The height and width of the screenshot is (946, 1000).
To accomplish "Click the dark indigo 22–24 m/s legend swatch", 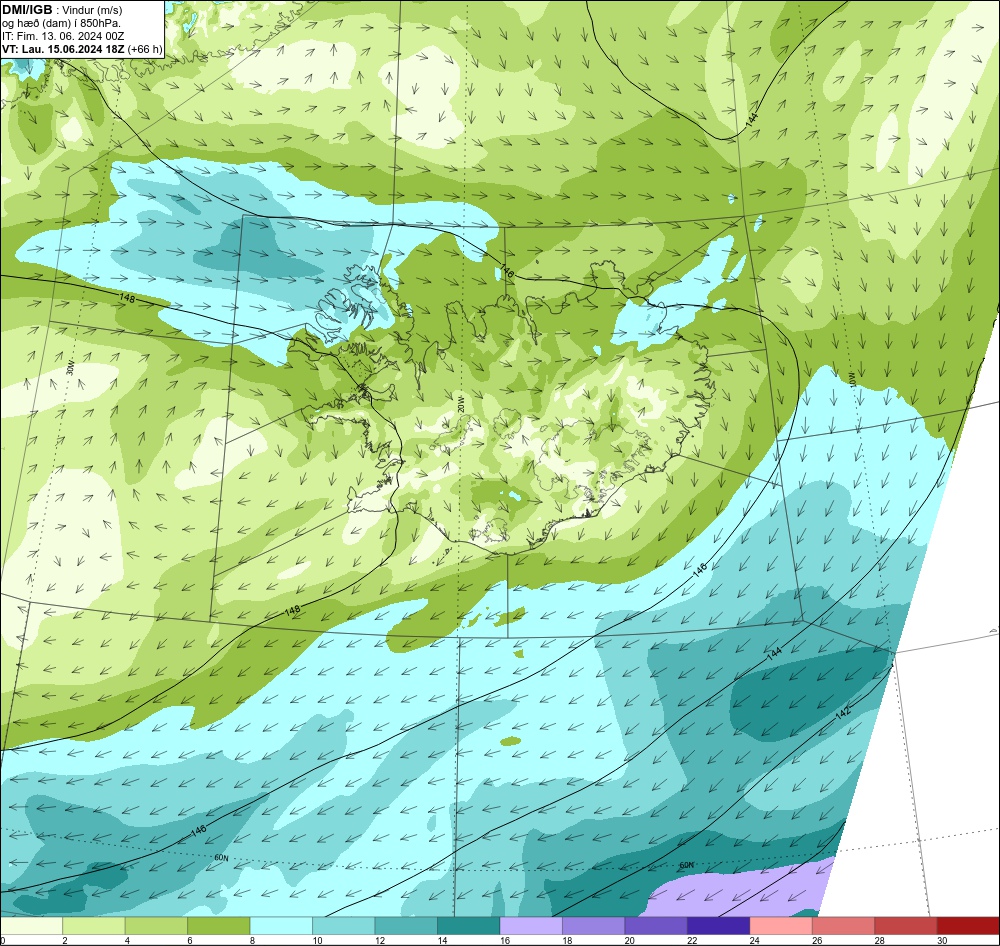I will 719,926.
